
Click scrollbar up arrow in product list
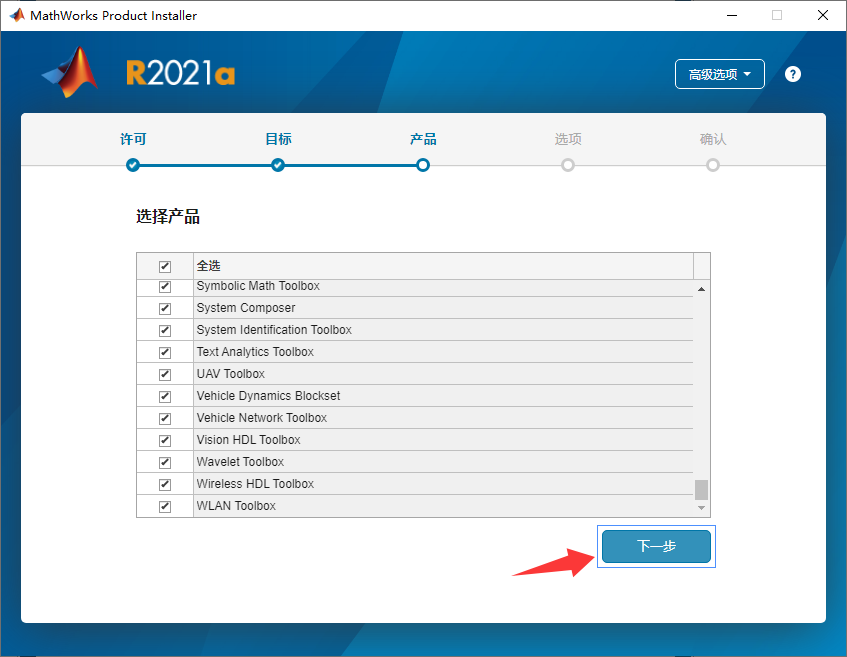tap(701, 290)
